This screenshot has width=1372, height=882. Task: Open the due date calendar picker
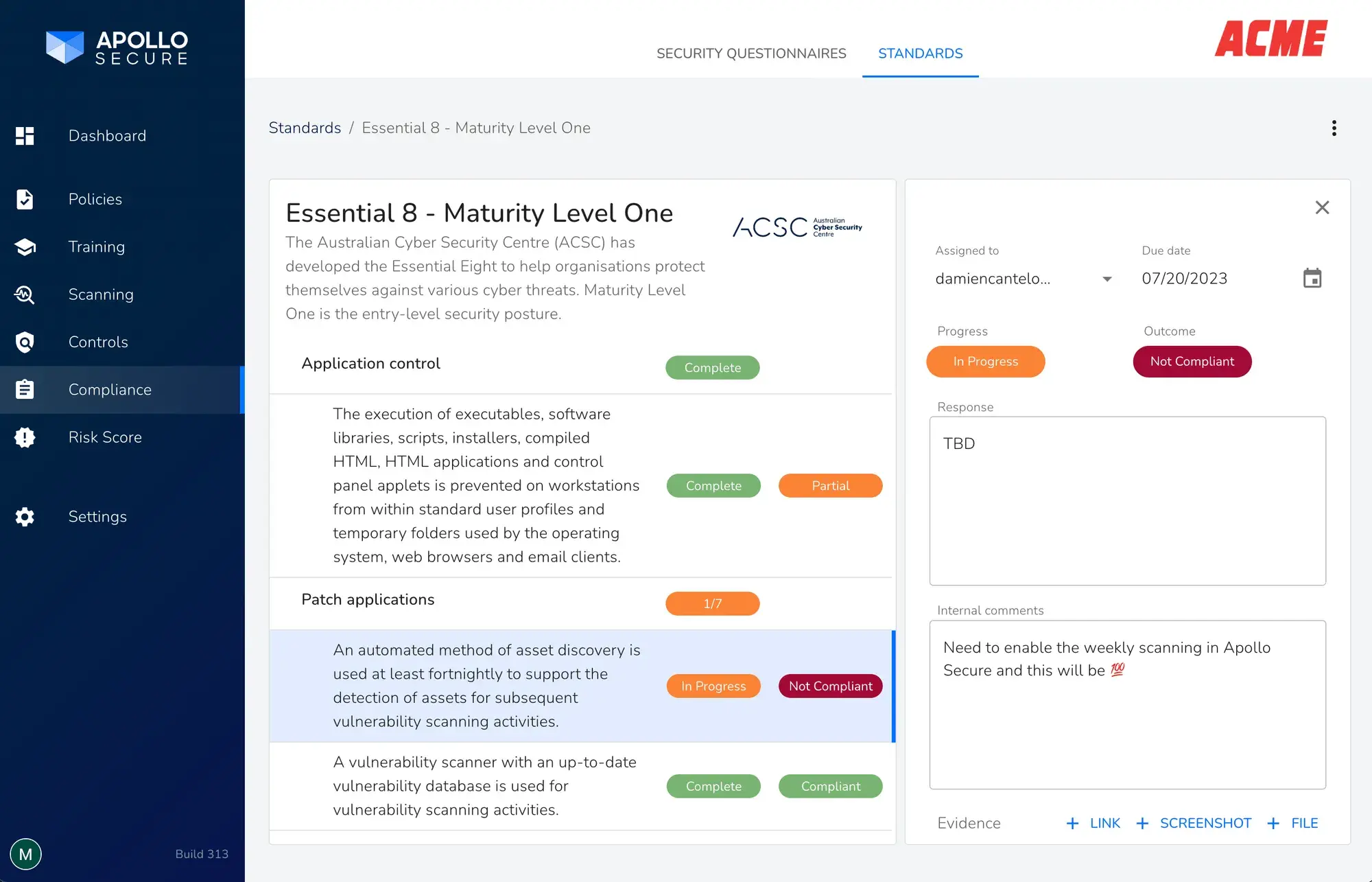(x=1312, y=279)
